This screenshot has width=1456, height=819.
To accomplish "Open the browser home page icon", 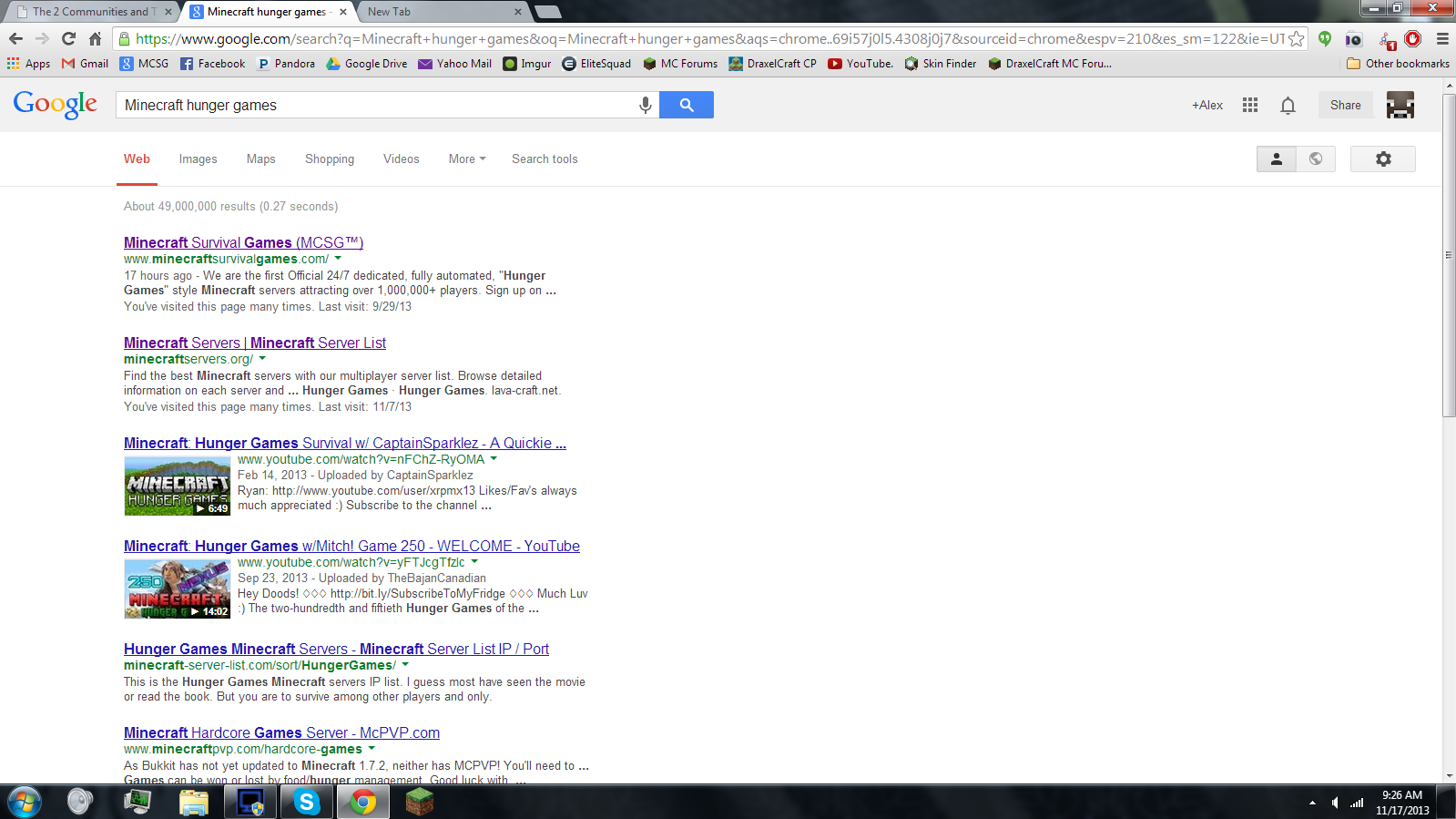I will pos(95,38).
